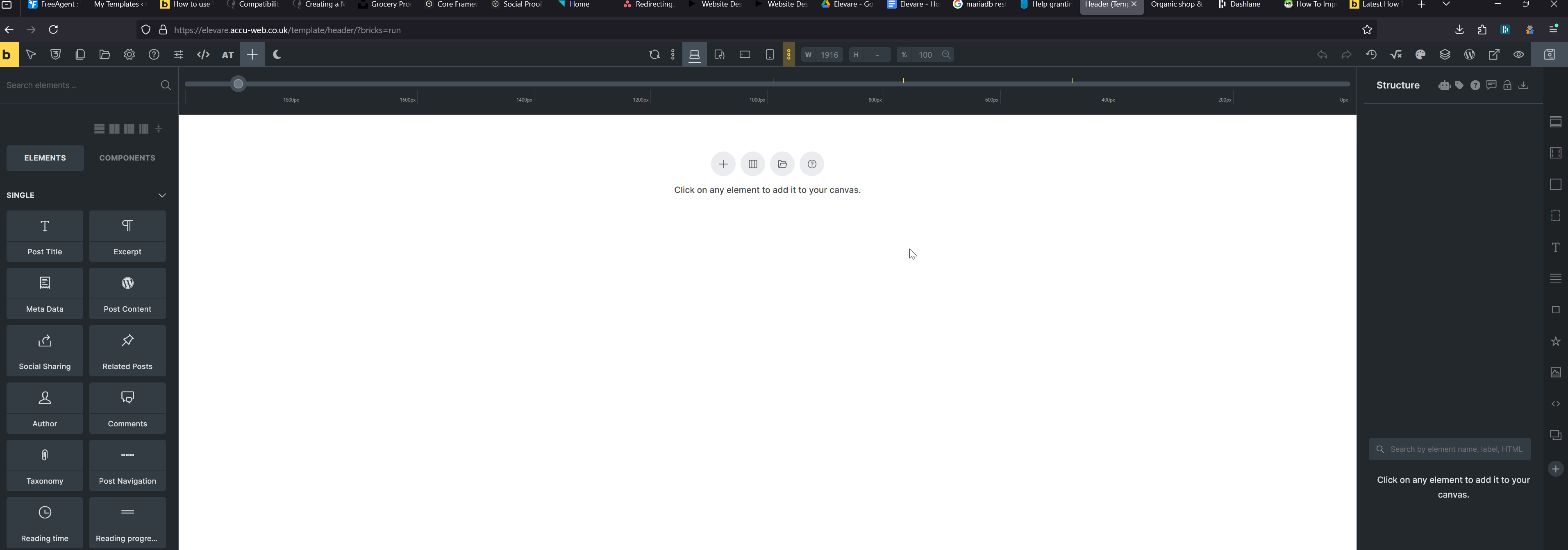Click the canvas help question button
Image resolution: width=1568 pixels, height=550 pixels.
coord(812,164)
